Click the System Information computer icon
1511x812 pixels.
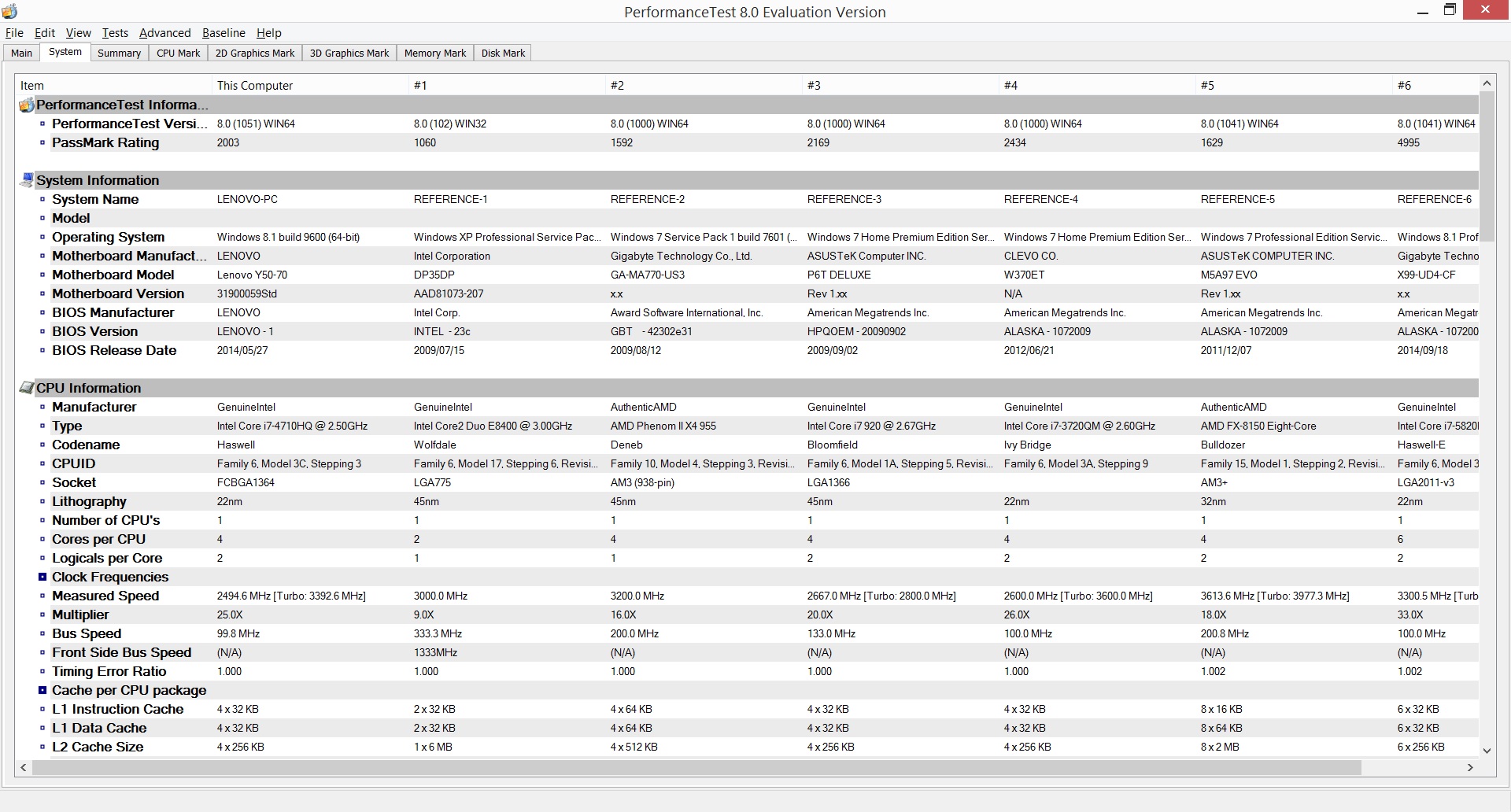[x=27, y=180]
